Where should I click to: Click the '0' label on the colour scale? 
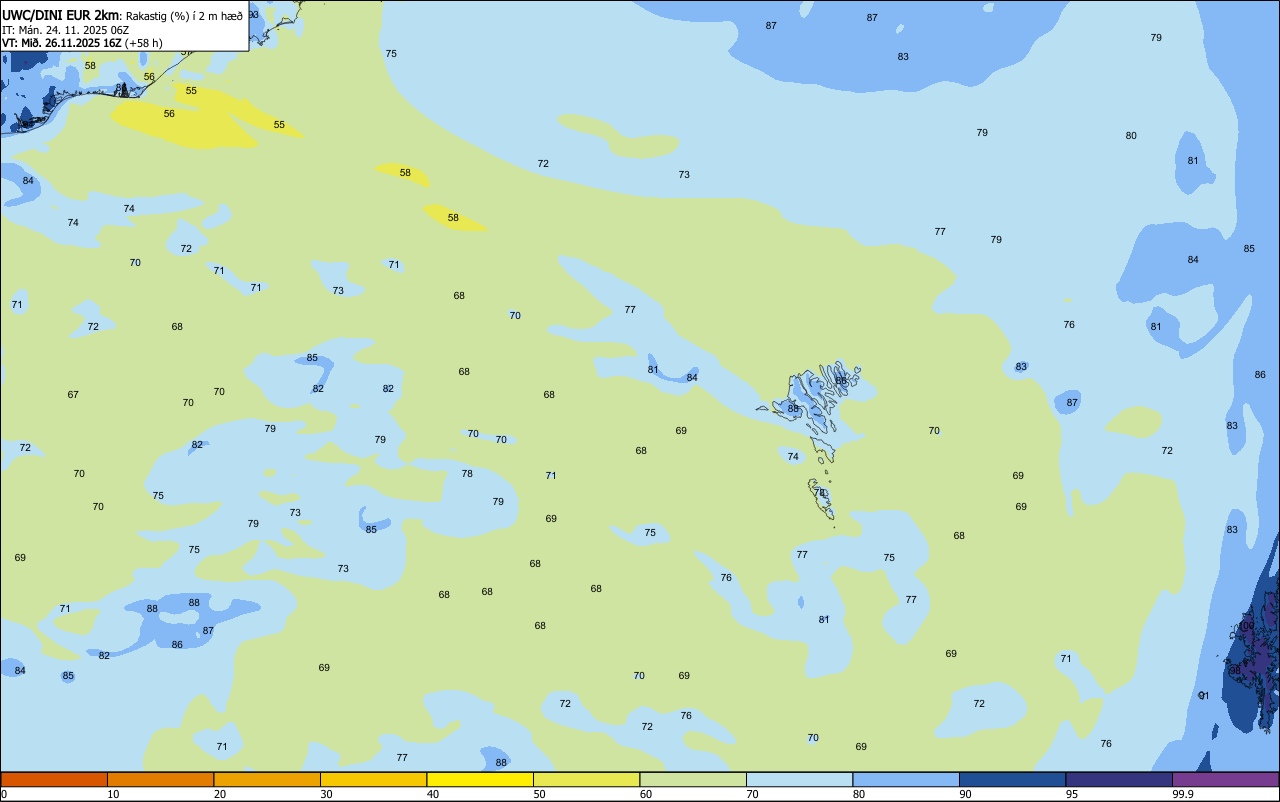pos(4,794)
